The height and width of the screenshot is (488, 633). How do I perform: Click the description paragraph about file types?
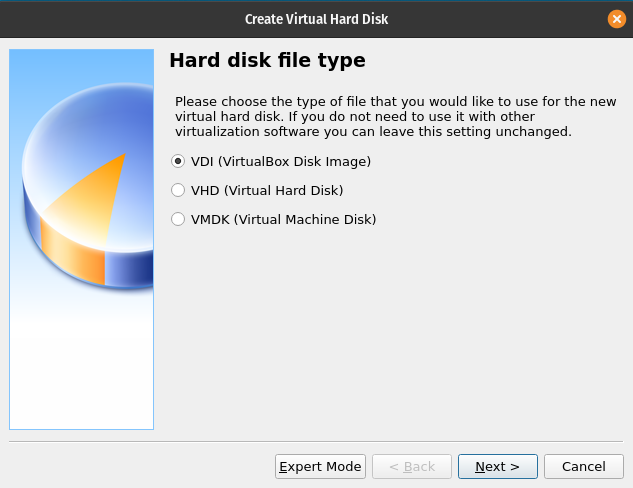point(395,117)
